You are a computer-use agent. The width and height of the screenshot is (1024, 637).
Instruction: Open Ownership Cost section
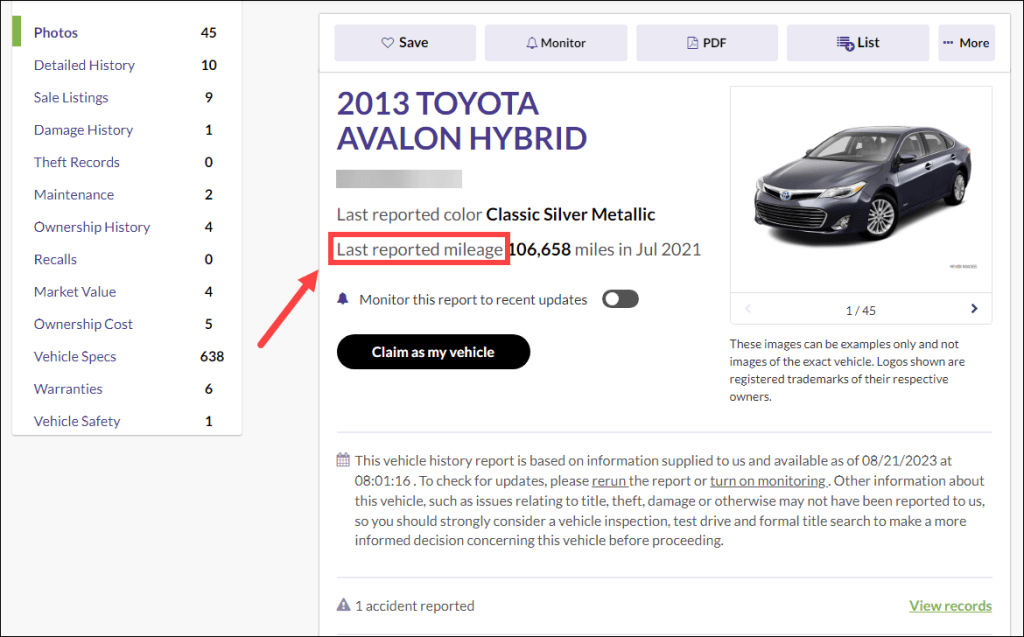(83, 324)
